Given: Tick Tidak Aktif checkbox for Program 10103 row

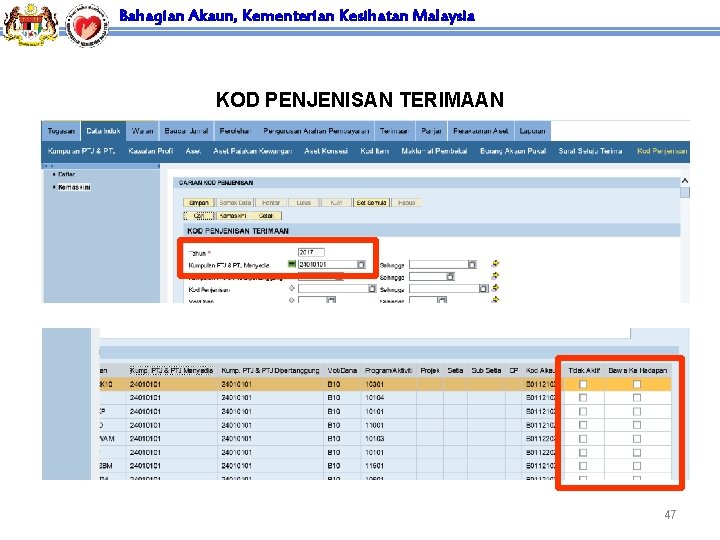Looking at the screenshot, I should 583,439.
